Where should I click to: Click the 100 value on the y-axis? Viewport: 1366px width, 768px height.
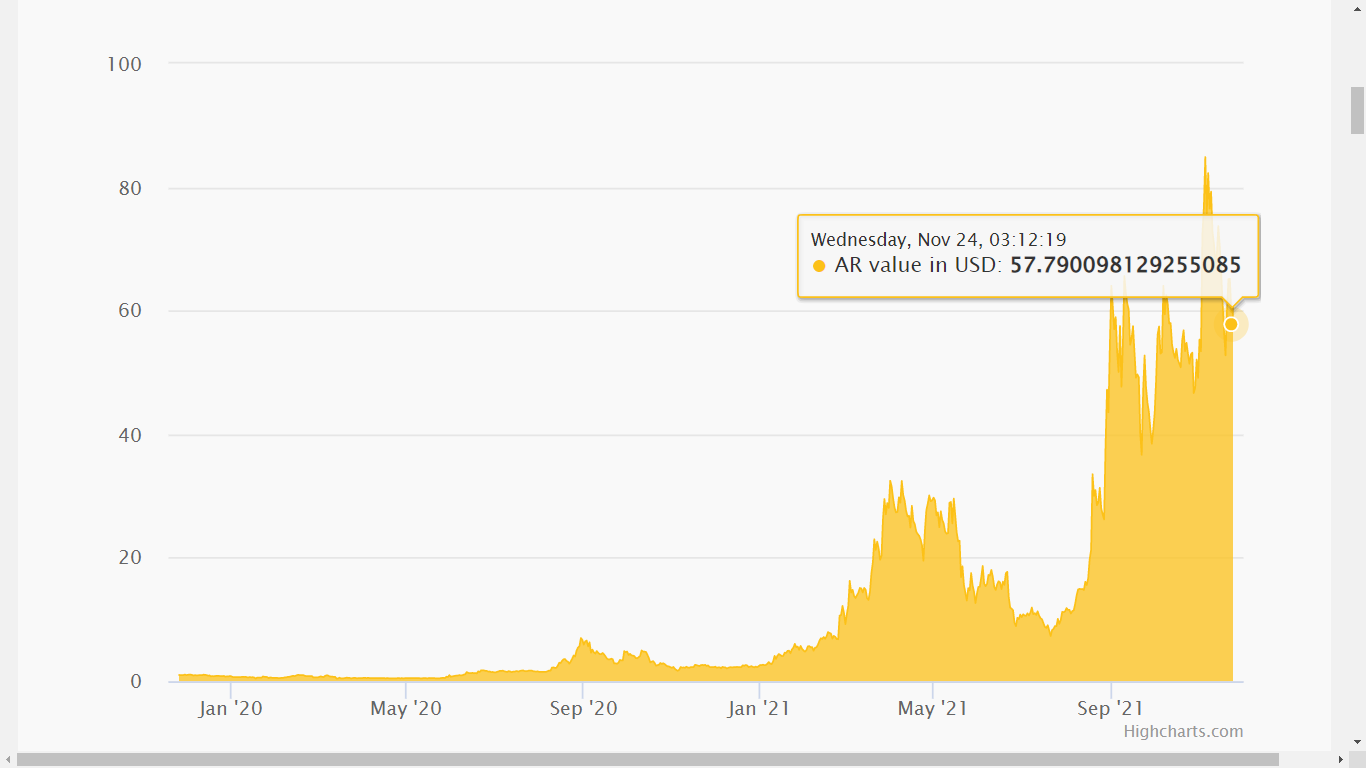click(124, 64)
